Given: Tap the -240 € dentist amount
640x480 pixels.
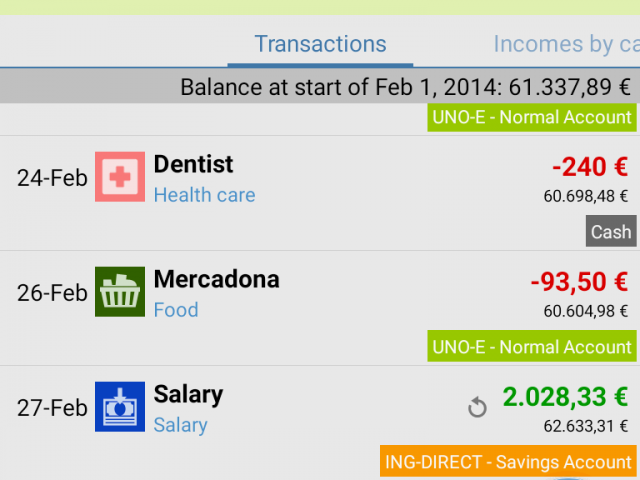Looking at the screenshot, I should [590, 167].
